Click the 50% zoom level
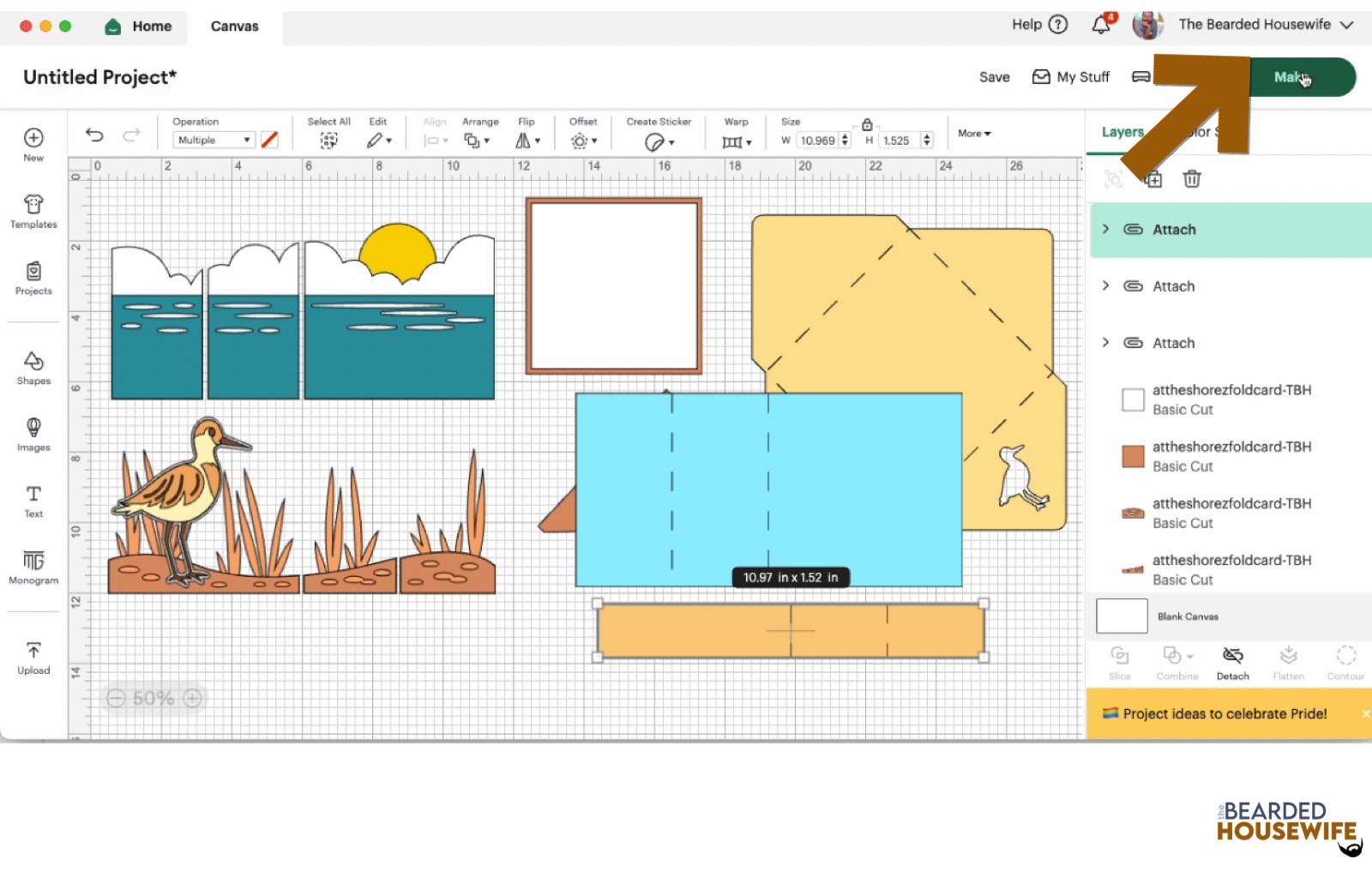 point(153,698)
